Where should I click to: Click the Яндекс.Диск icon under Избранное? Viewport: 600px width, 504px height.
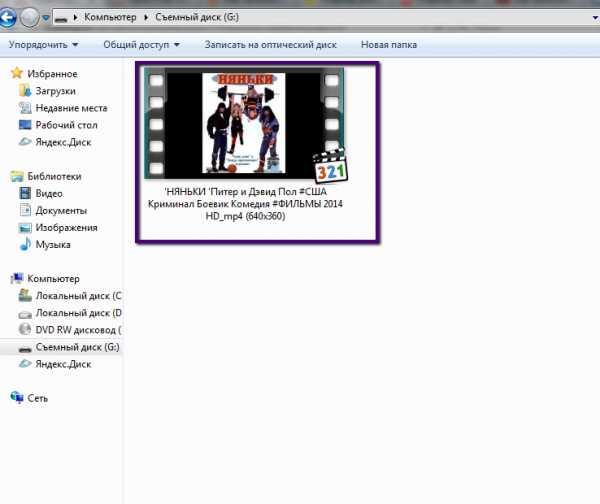click(x=27, y=142)
